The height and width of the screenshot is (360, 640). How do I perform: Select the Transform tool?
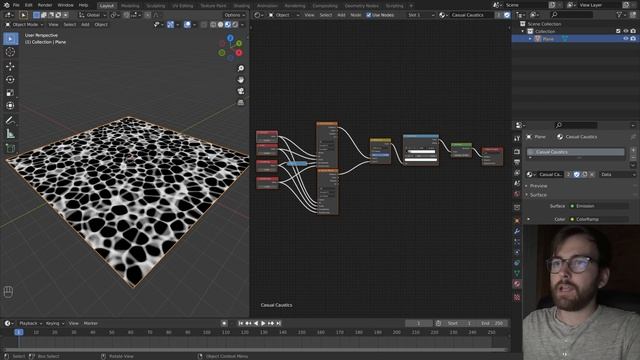tap(11, 106)
